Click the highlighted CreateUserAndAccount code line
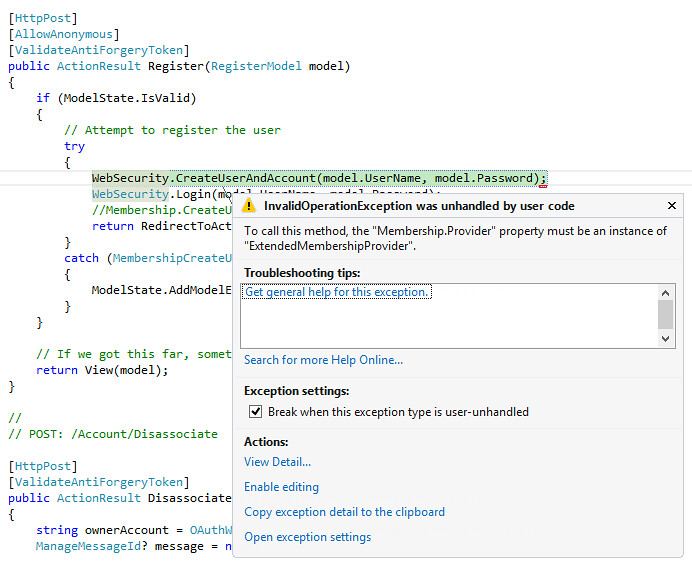 point(318,178)
